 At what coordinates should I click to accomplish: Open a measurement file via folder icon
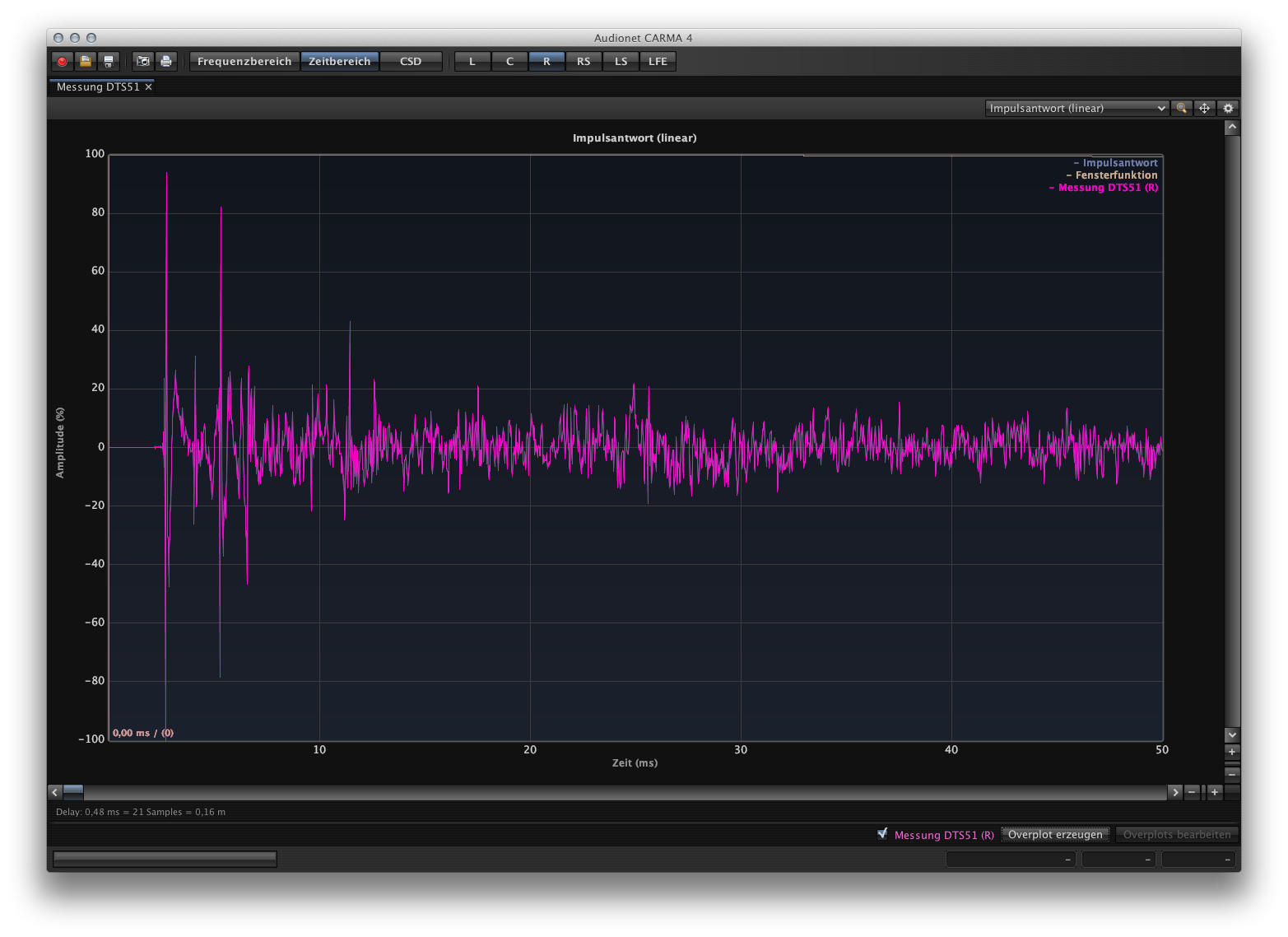[85, 62]
